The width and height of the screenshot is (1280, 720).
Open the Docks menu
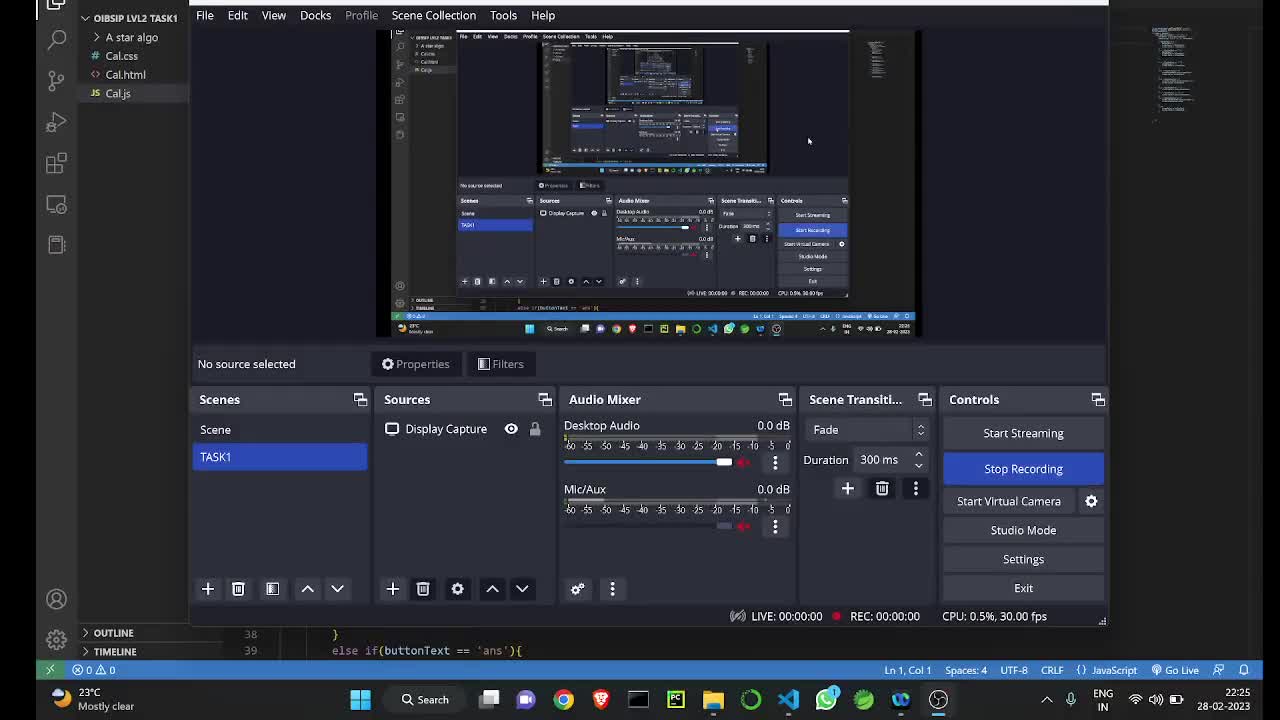(x=315, y=15)
